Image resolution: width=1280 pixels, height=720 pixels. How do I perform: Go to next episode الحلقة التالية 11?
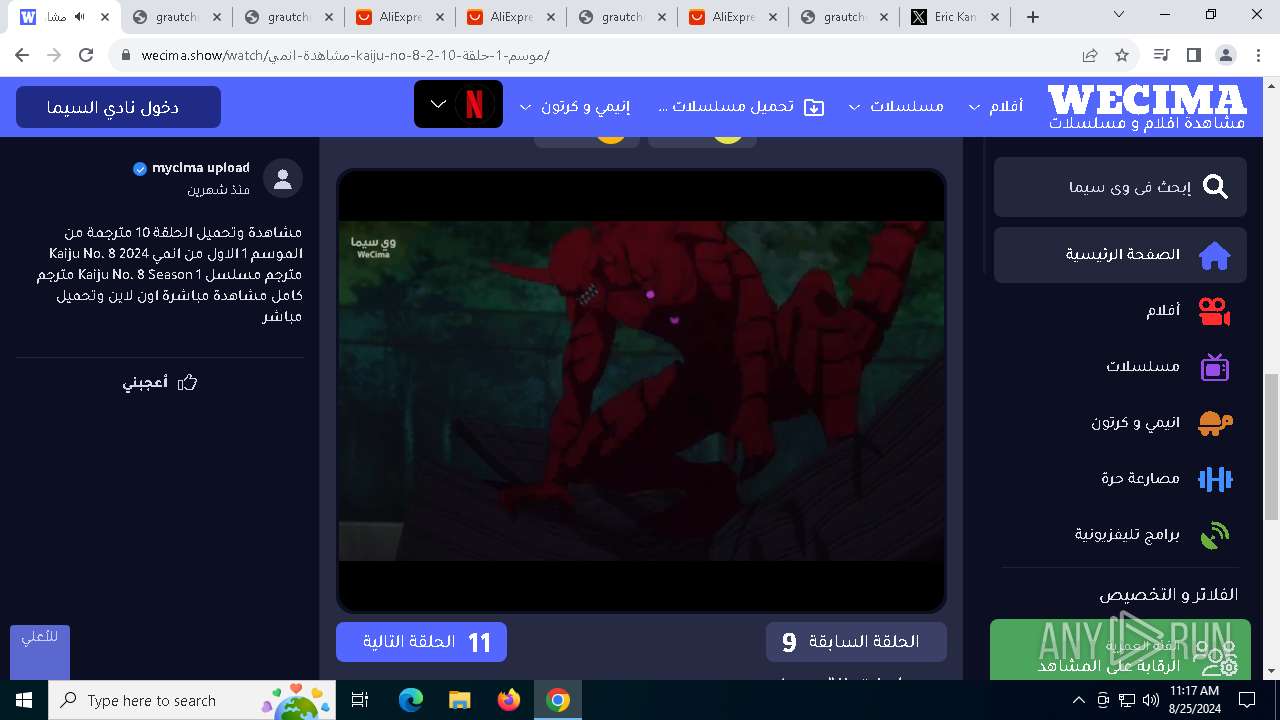(x=421, y=642)
